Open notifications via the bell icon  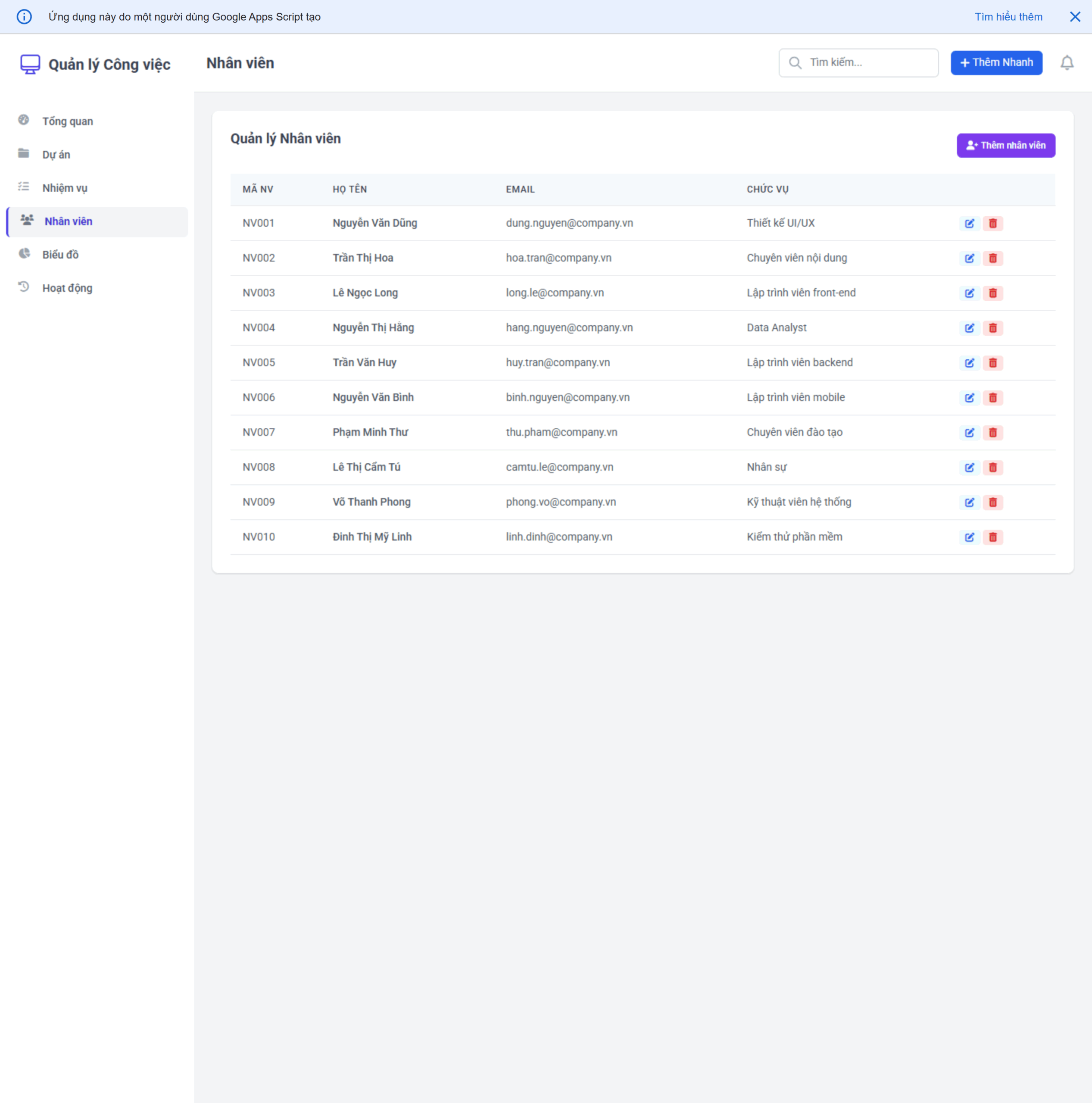click(1067, 63)
